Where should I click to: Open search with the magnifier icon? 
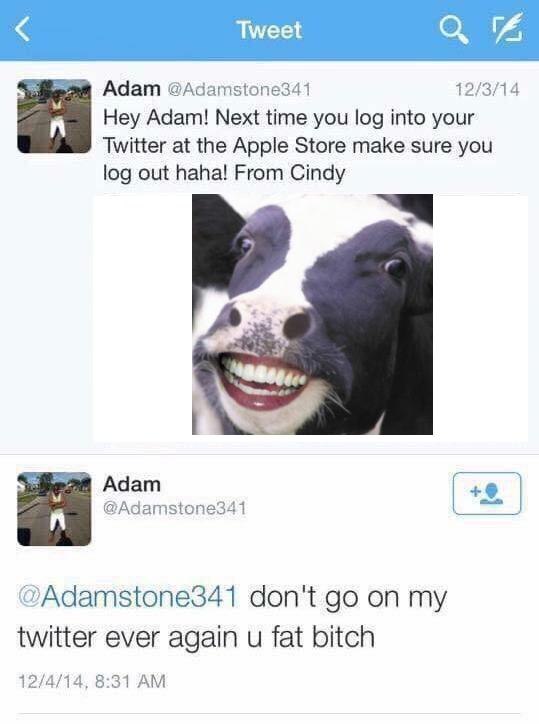coord(454,30)
